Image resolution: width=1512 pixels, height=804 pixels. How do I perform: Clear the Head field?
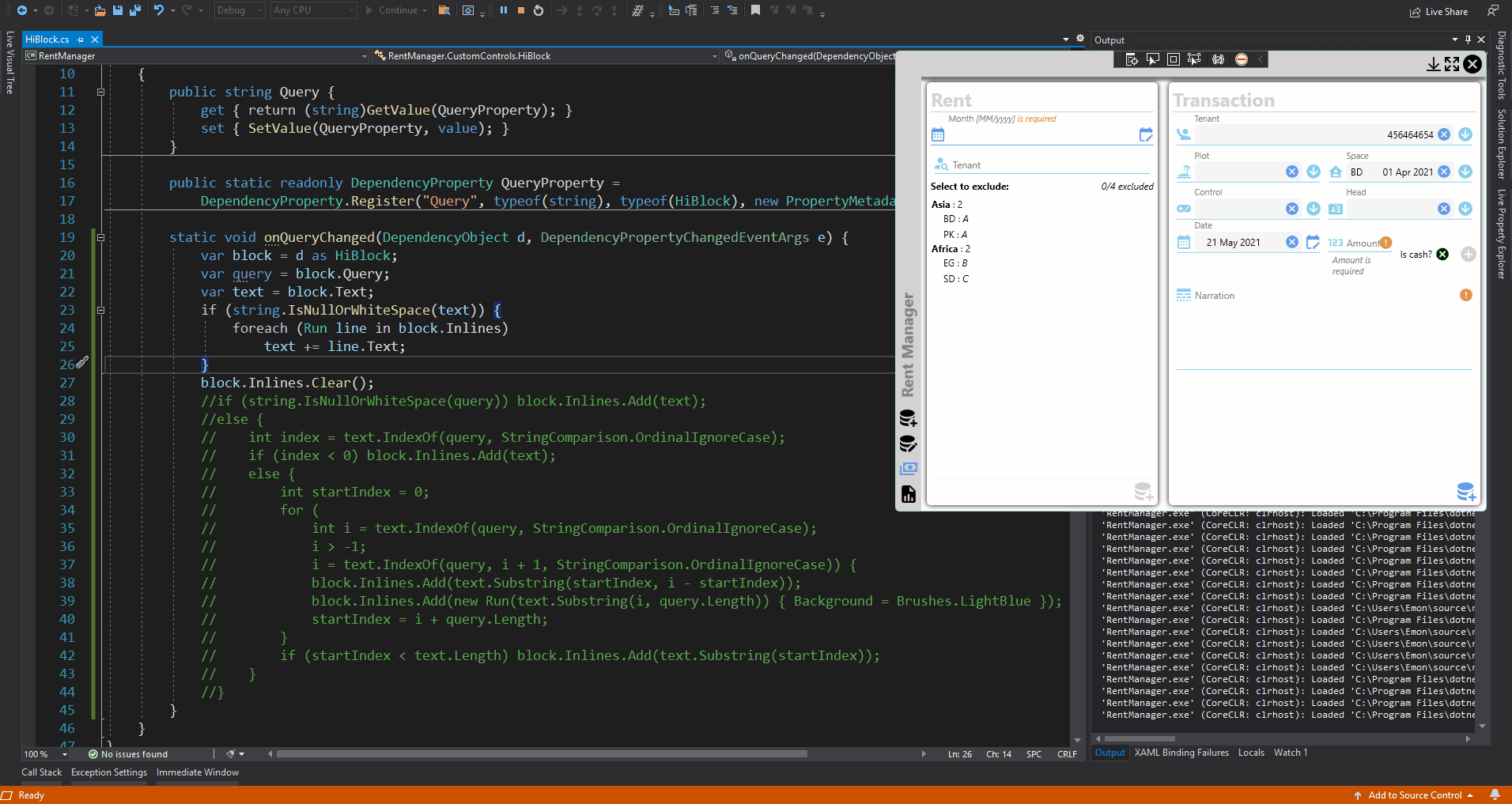[1444, 209]
